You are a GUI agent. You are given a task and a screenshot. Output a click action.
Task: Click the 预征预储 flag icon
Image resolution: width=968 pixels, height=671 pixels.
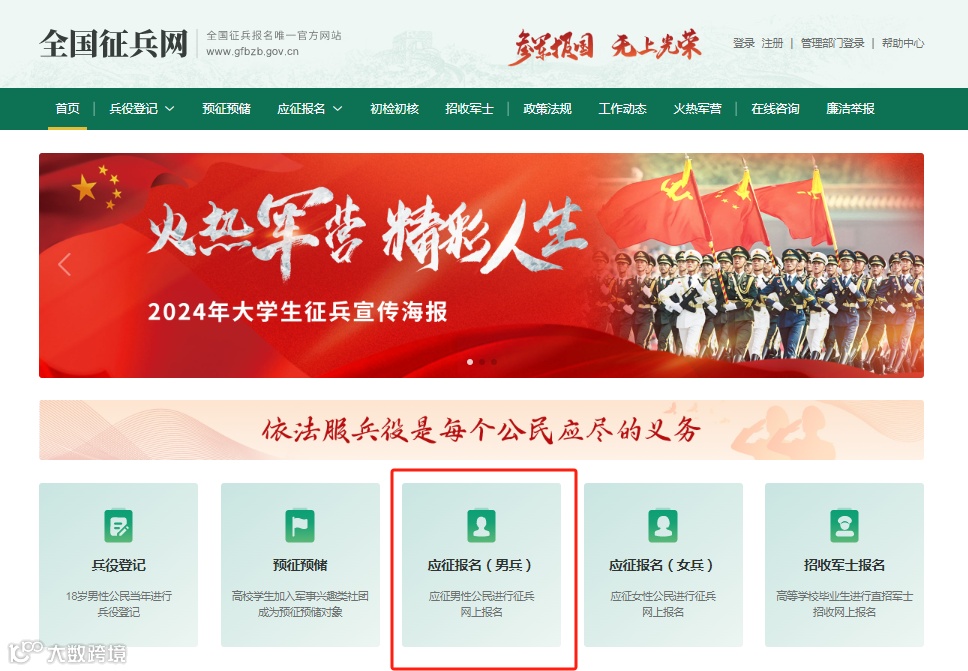pos(300,526)
